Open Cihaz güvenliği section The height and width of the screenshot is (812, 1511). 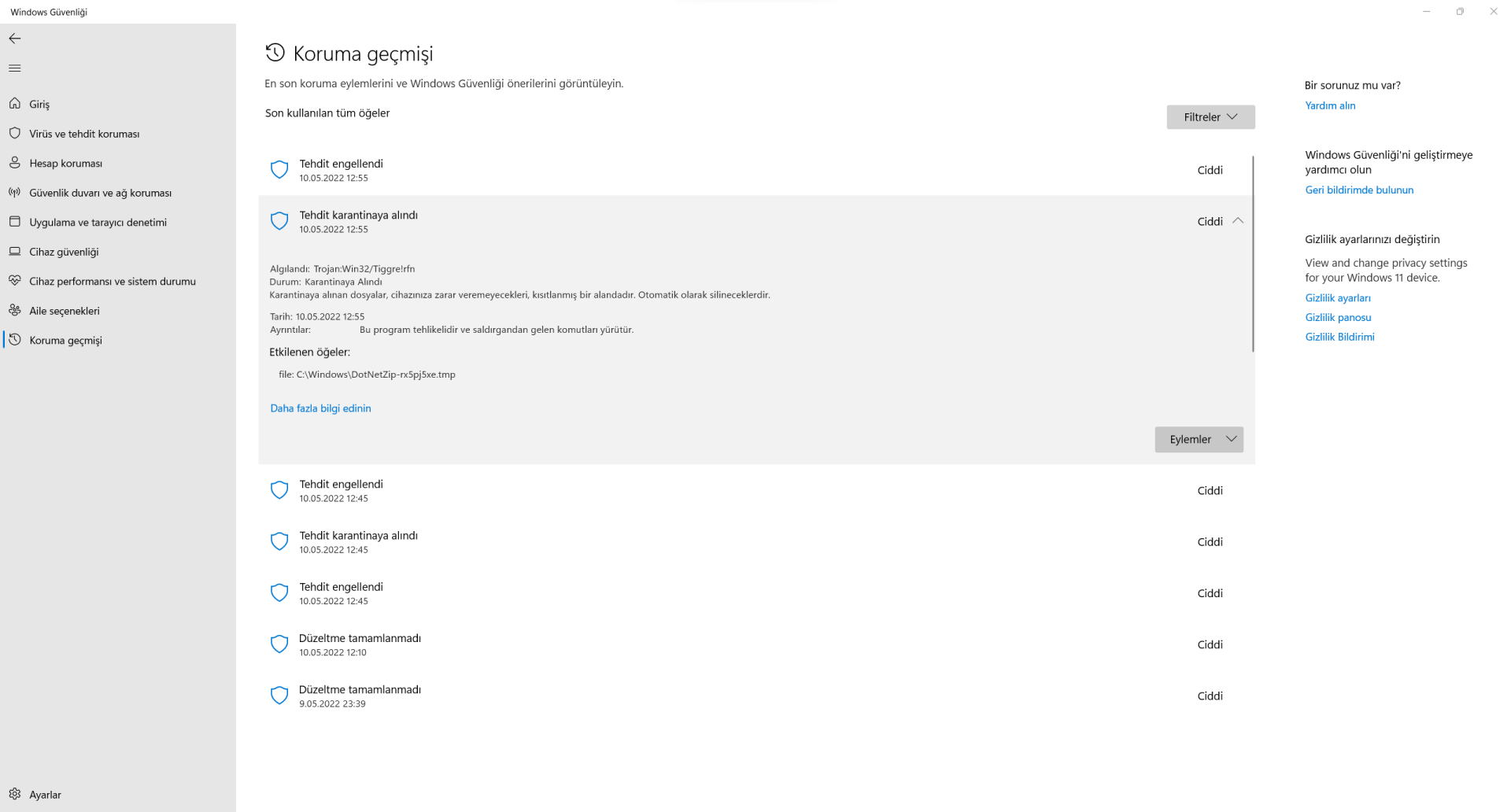click(x=118, y=252)
